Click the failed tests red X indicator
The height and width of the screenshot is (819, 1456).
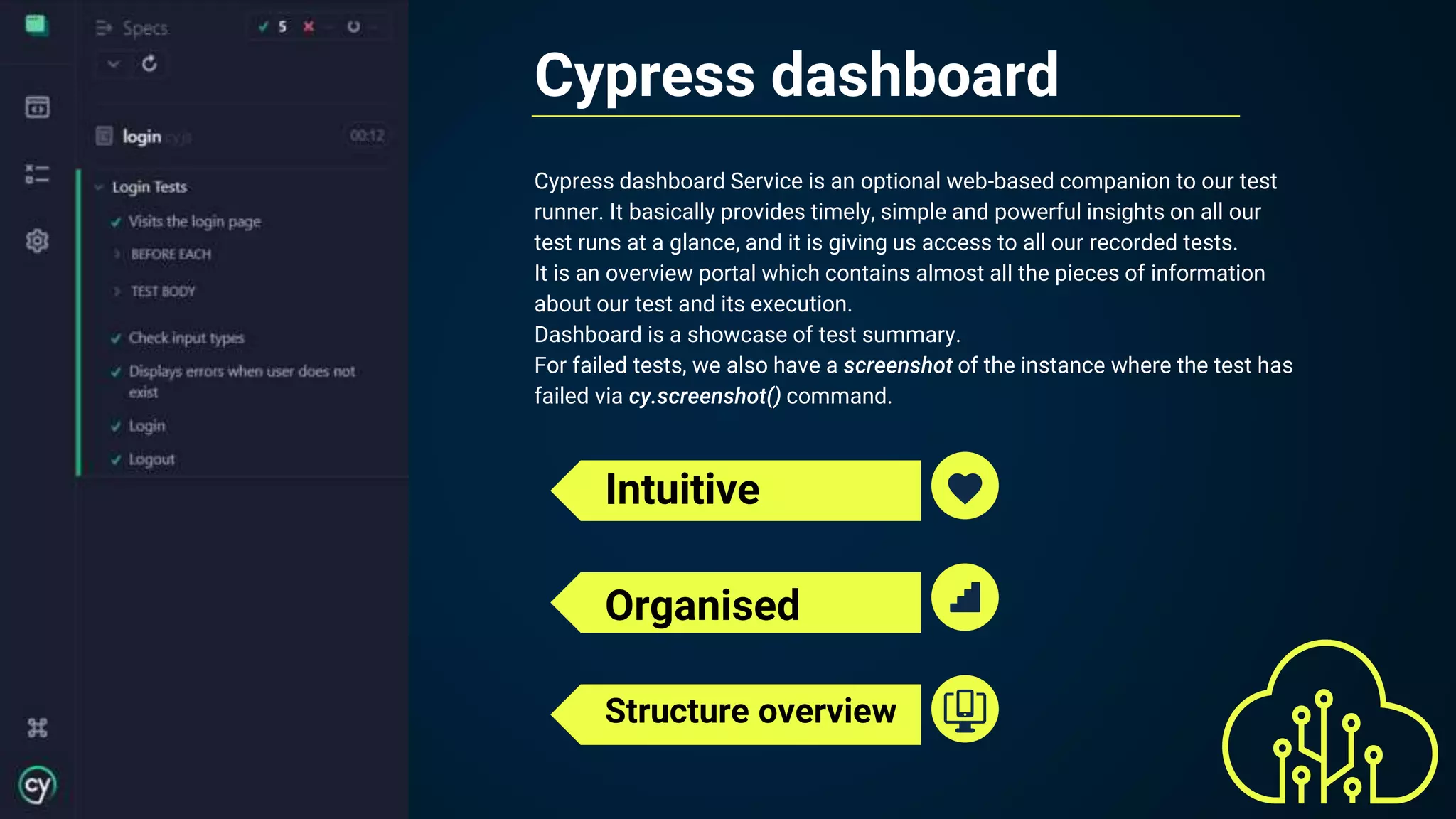click(309, 27)
